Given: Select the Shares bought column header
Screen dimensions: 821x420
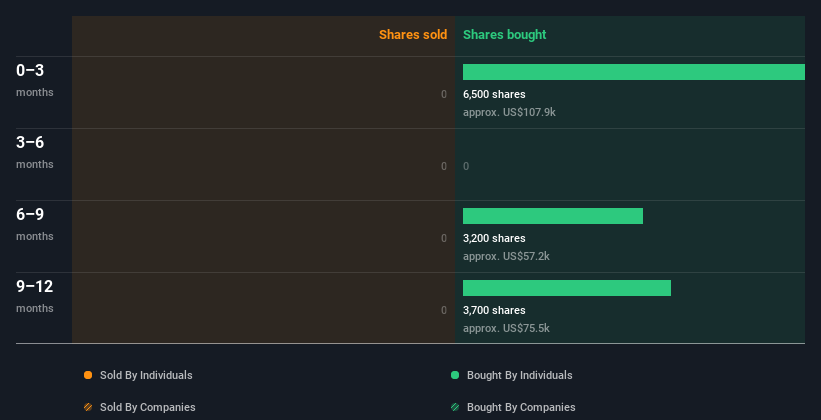Looking at the screenshot, I should tap(505, 35).
